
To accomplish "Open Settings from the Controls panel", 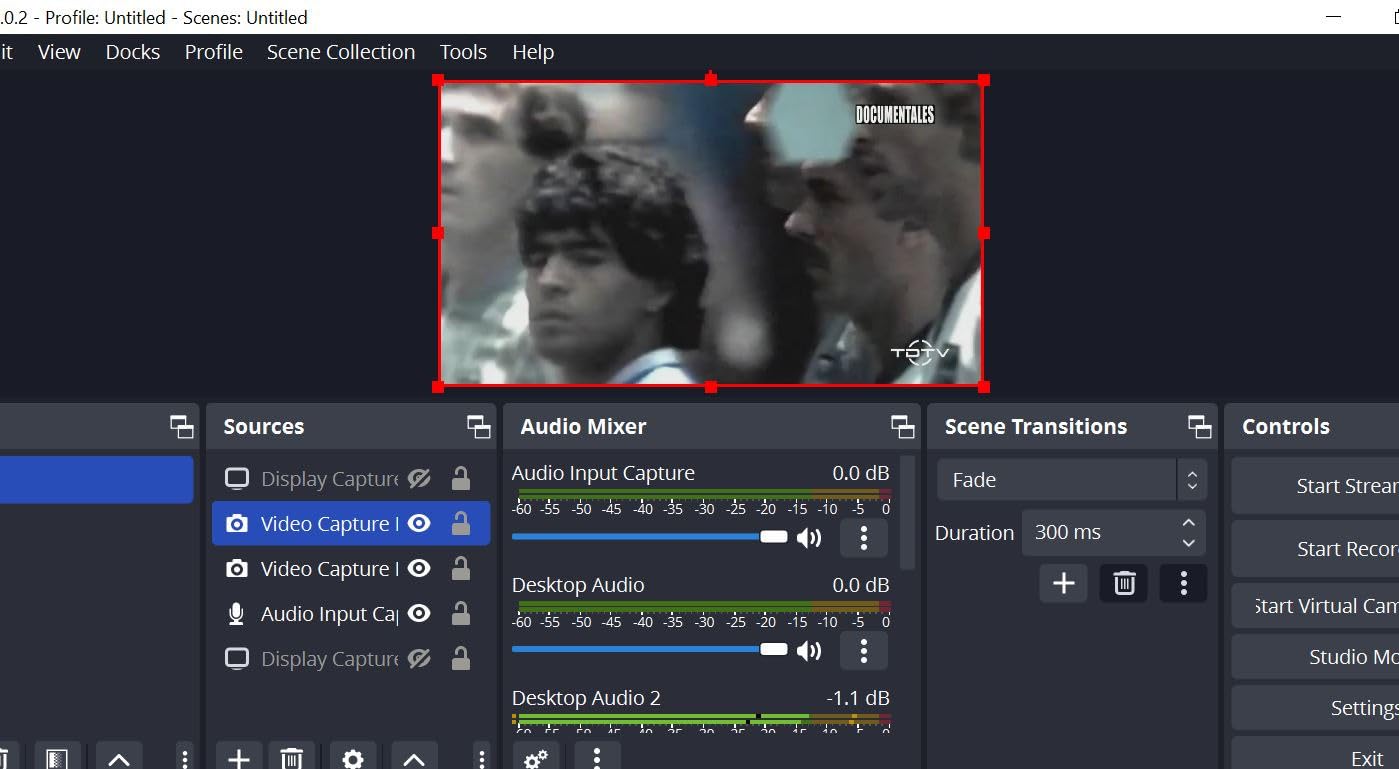I will [x=1315, y=708].
